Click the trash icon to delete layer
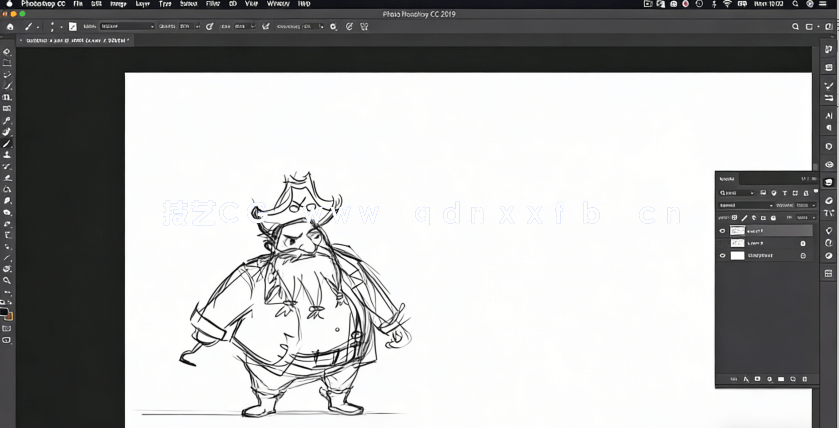 pos(805,379)
